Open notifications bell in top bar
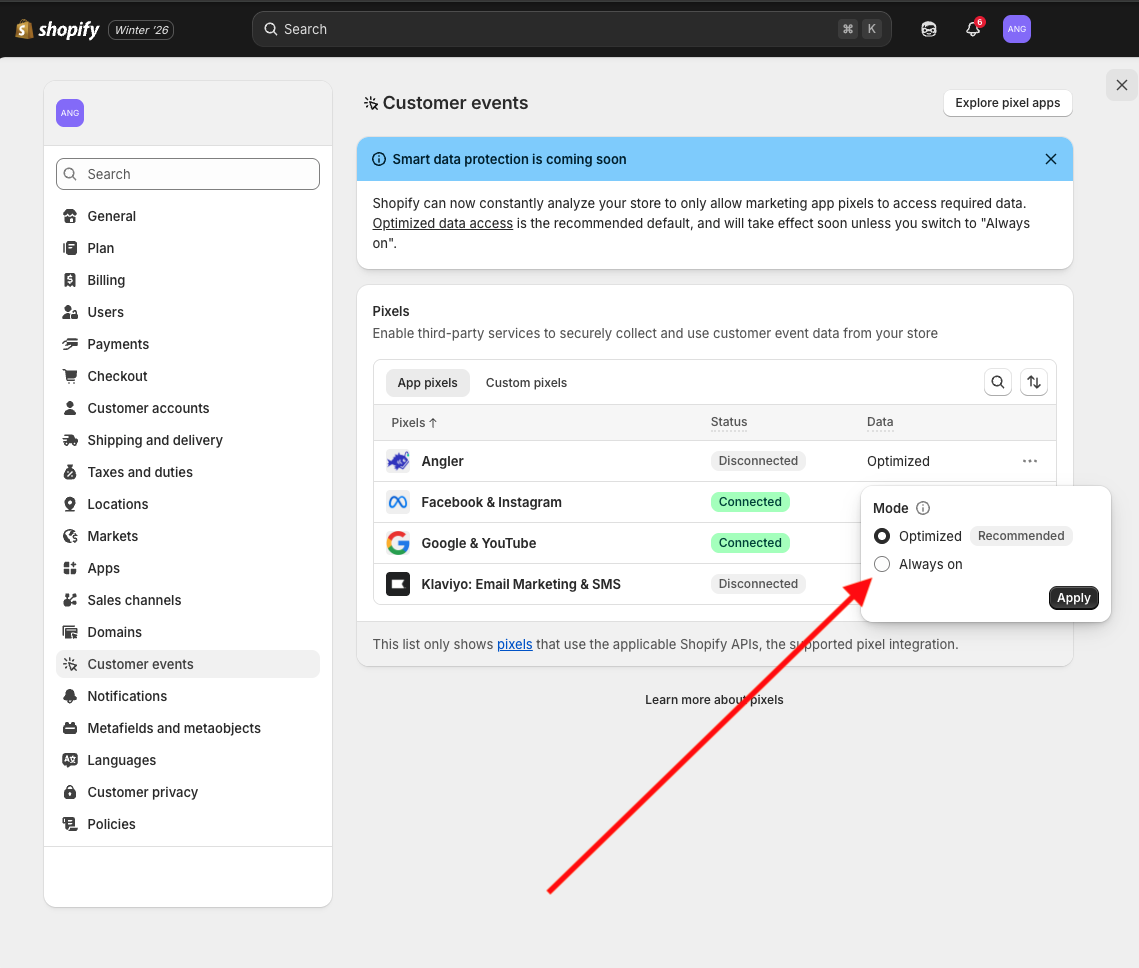The image size is (1139, 968). 973,29
